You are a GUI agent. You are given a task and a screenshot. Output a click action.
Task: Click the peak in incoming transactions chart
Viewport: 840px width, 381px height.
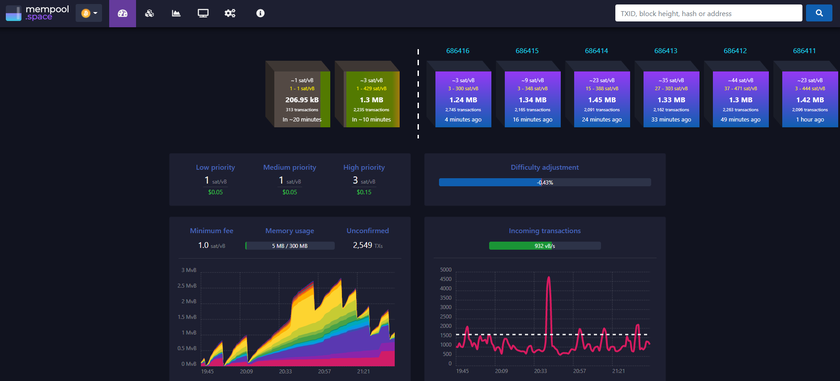click(549, 278)
